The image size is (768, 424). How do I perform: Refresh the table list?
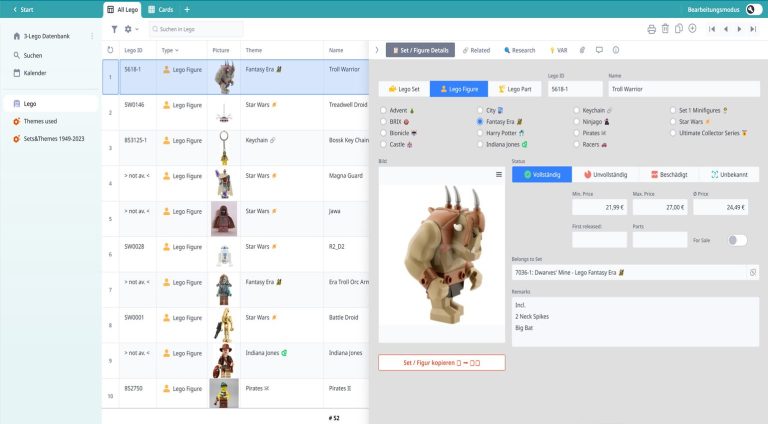(x=110, y=50)
